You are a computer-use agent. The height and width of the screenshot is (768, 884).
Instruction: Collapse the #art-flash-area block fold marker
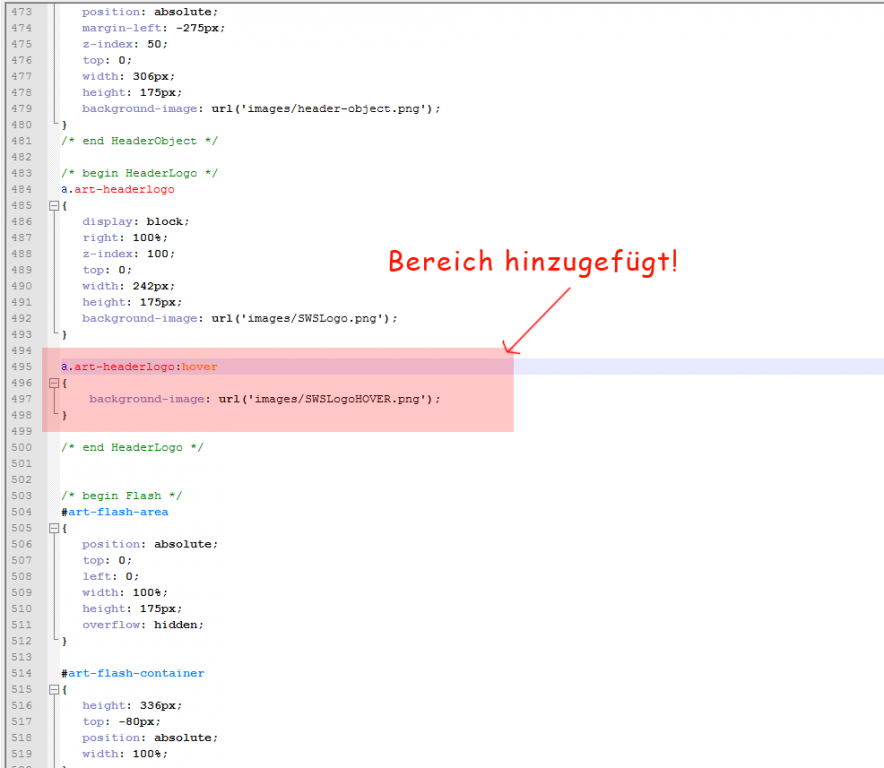pos(53,528)
